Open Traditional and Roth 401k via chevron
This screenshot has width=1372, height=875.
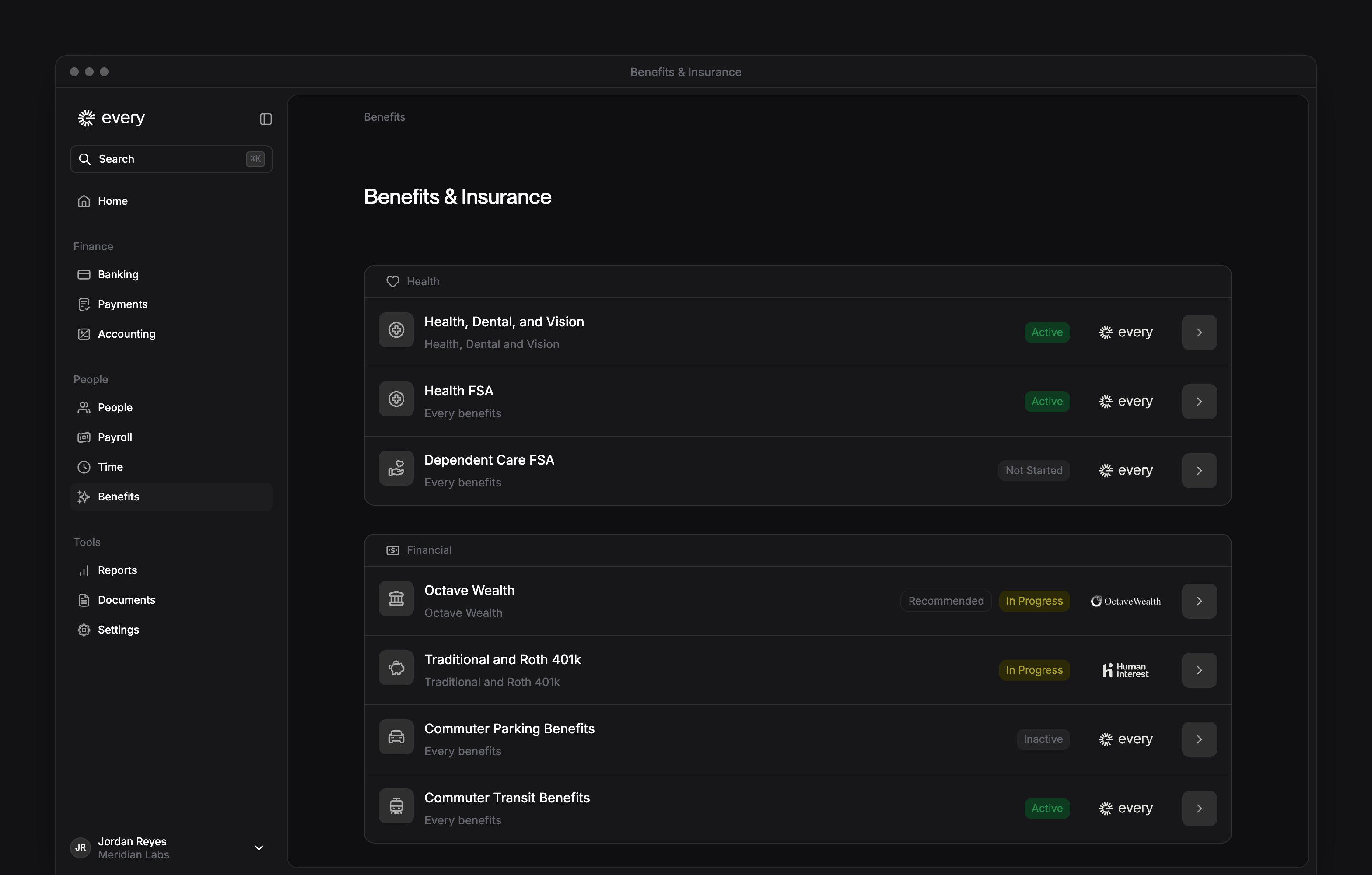click(x=1199, y=670)
